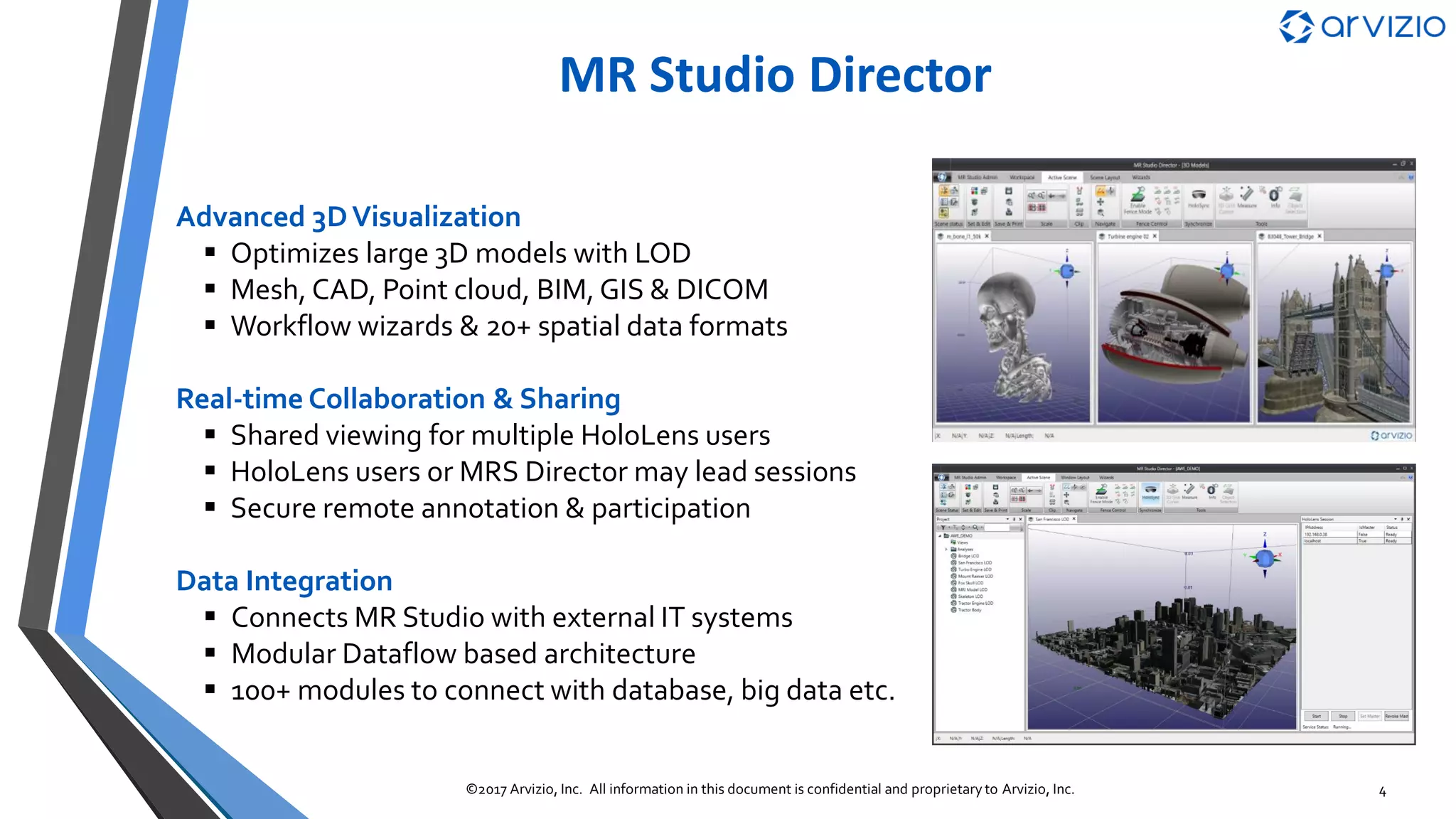Screen dimensions: 1456x819
Task: Click the filter funnel icon in the Project panel
Action: (x=943, y=528)
